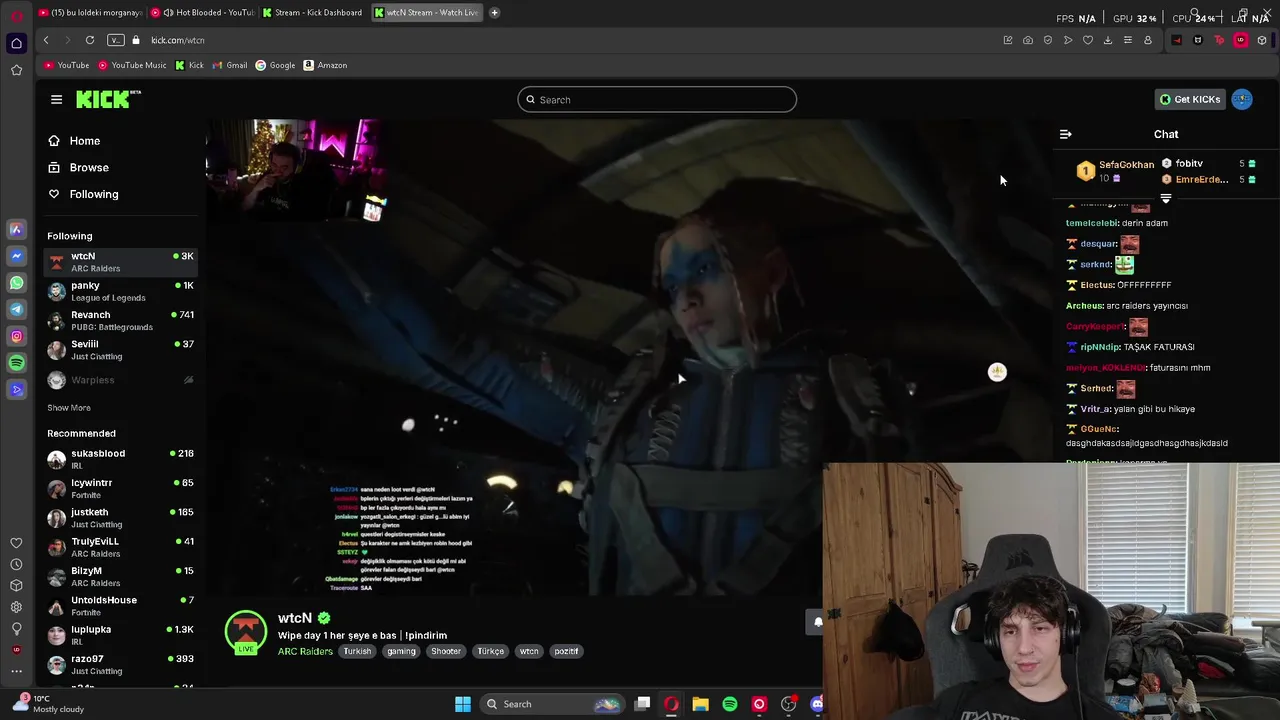Click the KICK logo
Screen dimensions: 1280x720
[108, 99]
